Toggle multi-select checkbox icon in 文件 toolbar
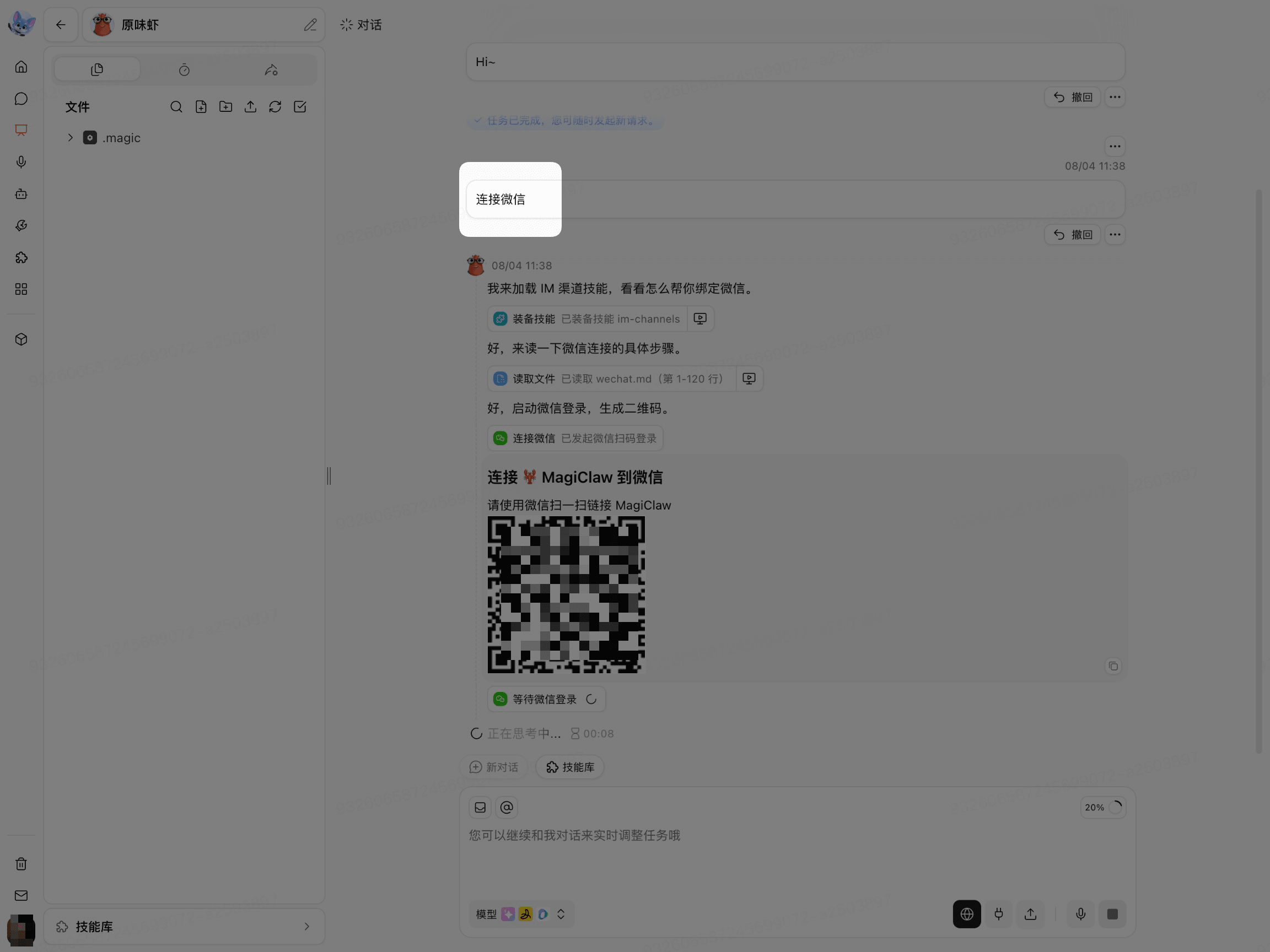The height and width of the screenshot is (952, 1270). (300, 107)
